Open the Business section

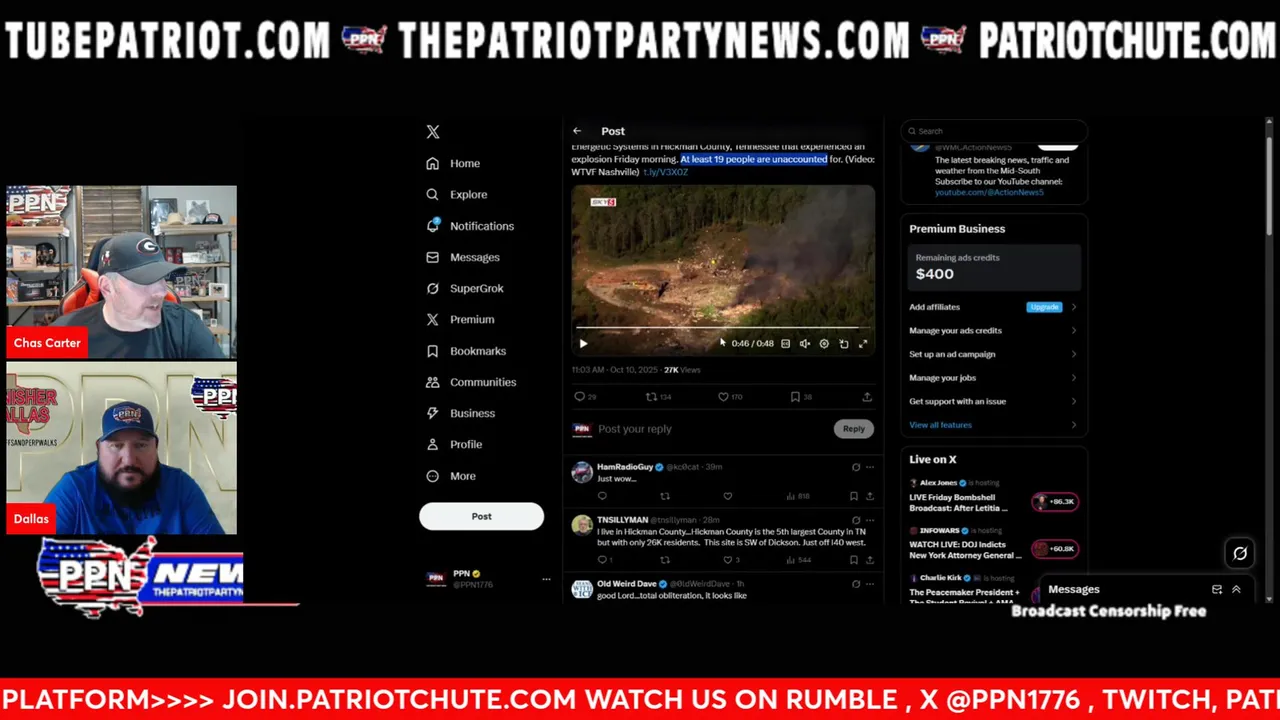click(x=461, y=413)
